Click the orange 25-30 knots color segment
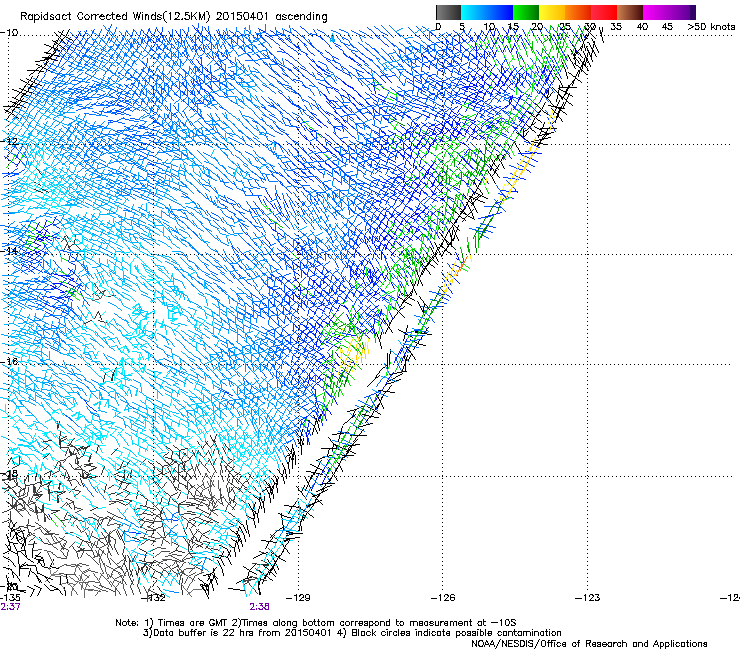The width and height of the screenshot is (740, 650). pyautogui.click(x=578, y=12)
